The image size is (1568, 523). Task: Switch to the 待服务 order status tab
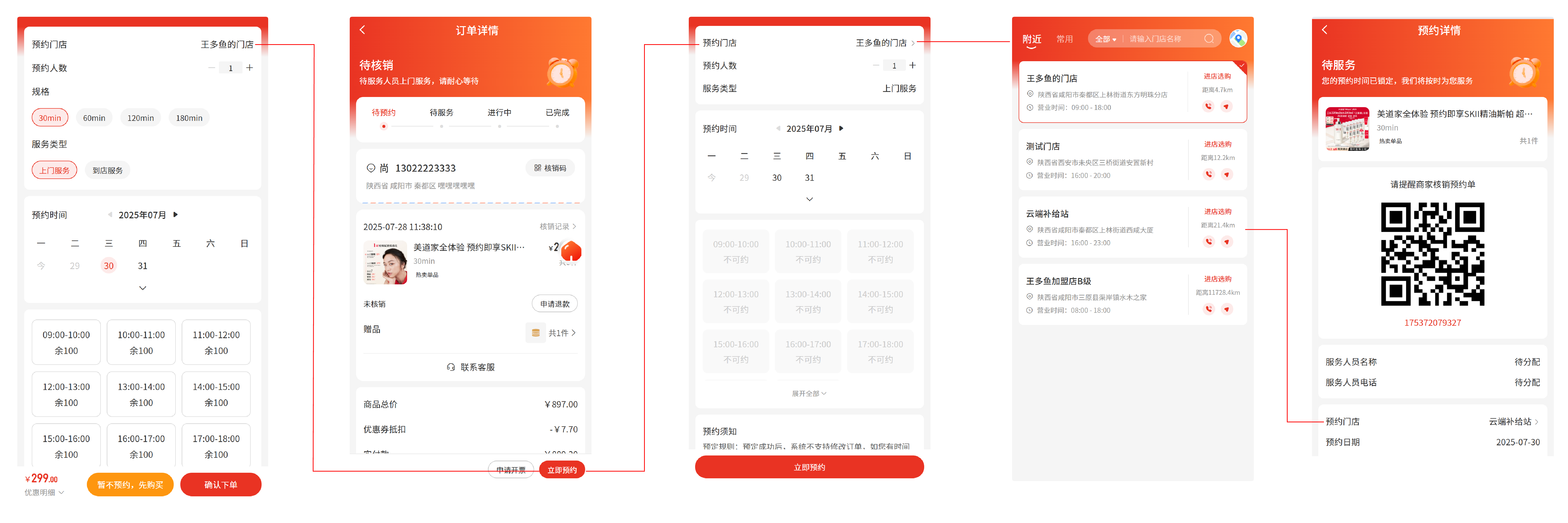click(441, 112)
